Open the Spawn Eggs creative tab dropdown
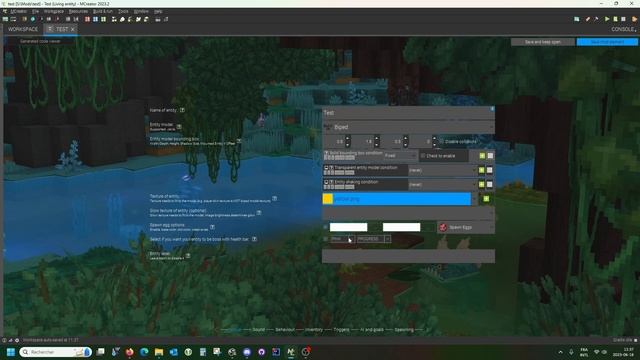Screen dimensions: 640x360 pos(466,227)
